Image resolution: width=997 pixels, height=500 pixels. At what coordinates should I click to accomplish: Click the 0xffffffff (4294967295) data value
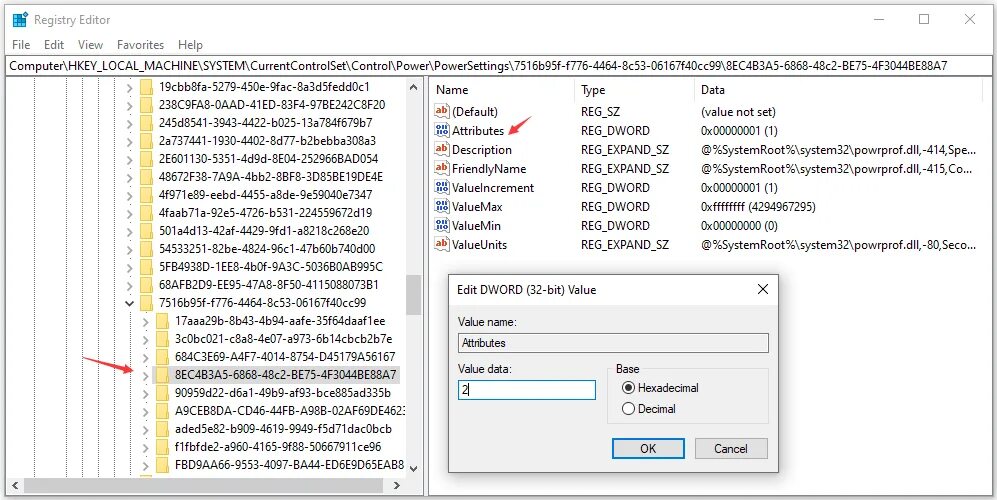758,207
